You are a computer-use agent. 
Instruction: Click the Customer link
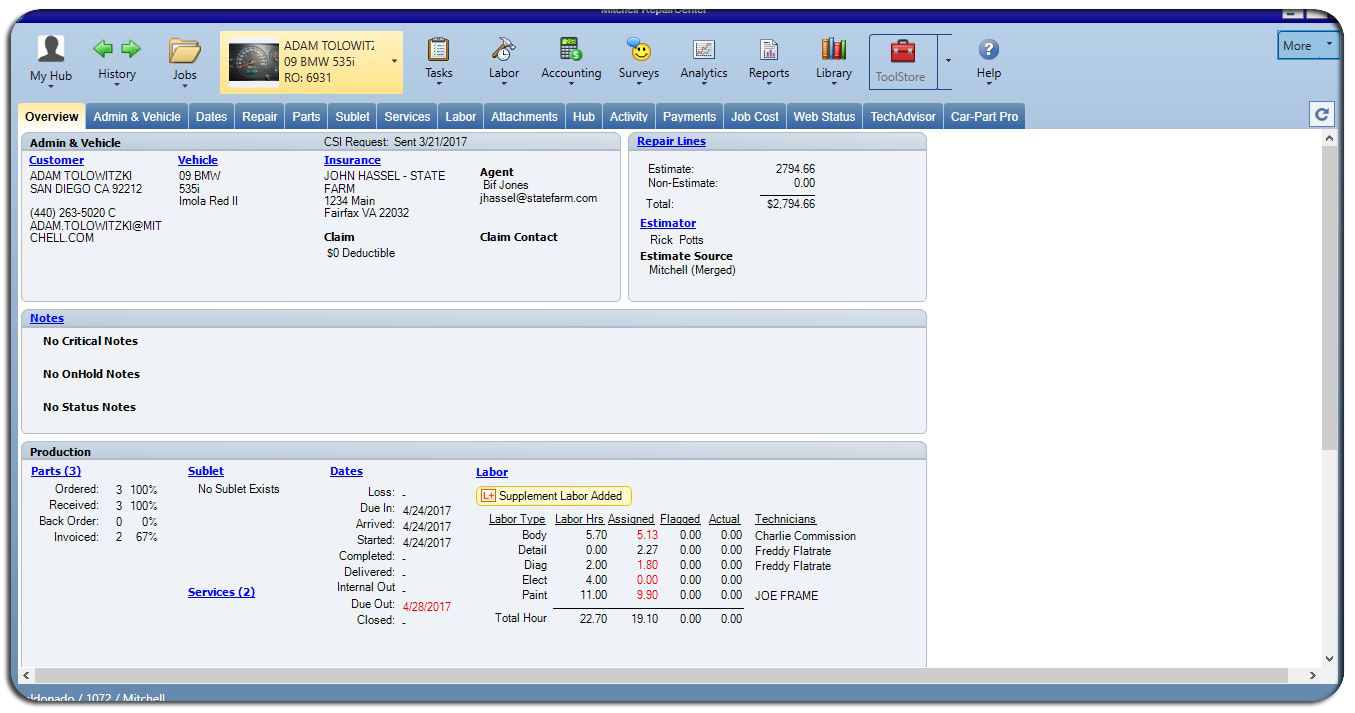56,160
